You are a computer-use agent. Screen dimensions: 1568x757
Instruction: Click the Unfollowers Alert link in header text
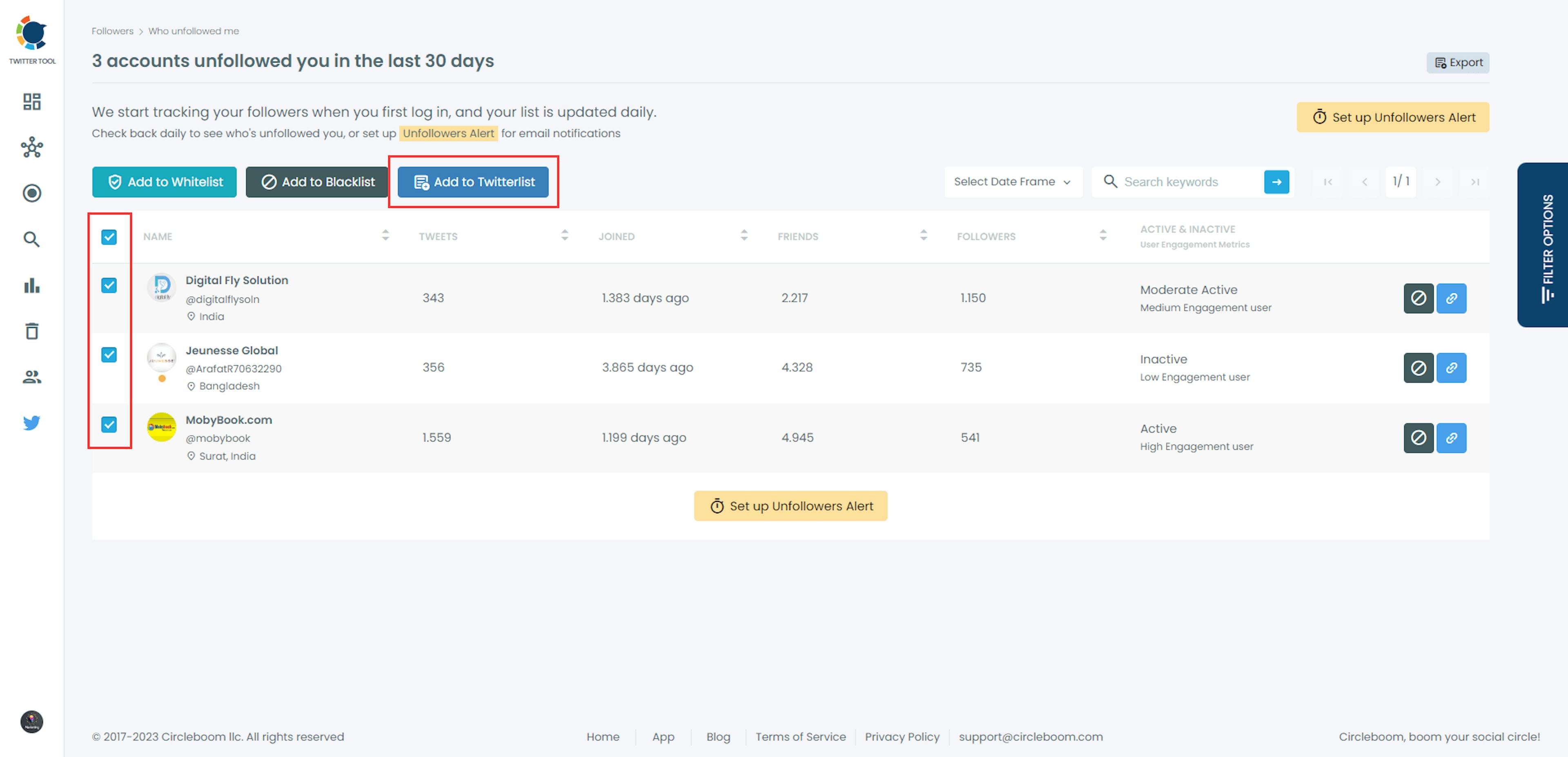click(x=448, y=133)
